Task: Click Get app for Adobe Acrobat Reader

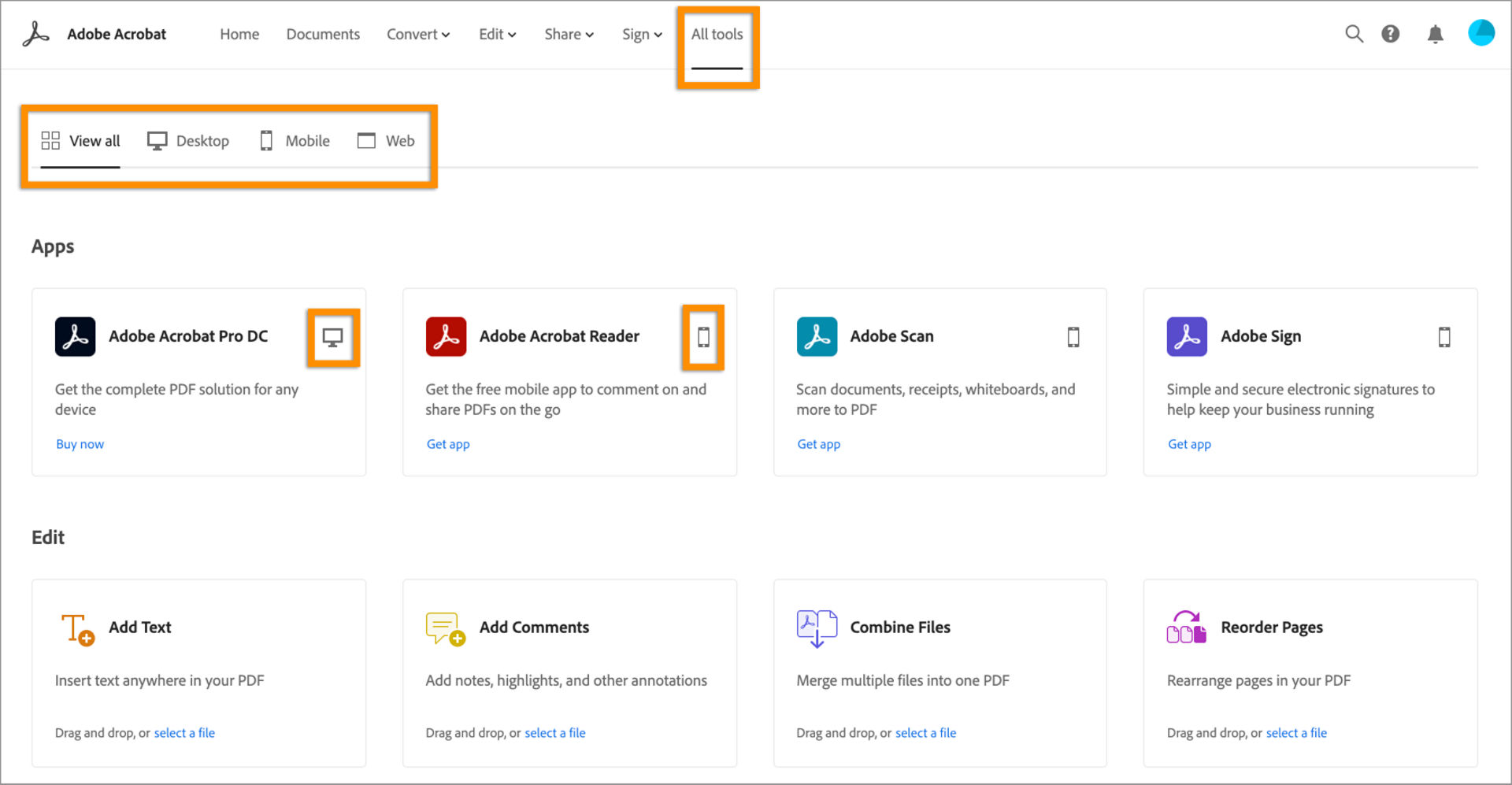Action: pyautogui.click(x=448, y=444)
